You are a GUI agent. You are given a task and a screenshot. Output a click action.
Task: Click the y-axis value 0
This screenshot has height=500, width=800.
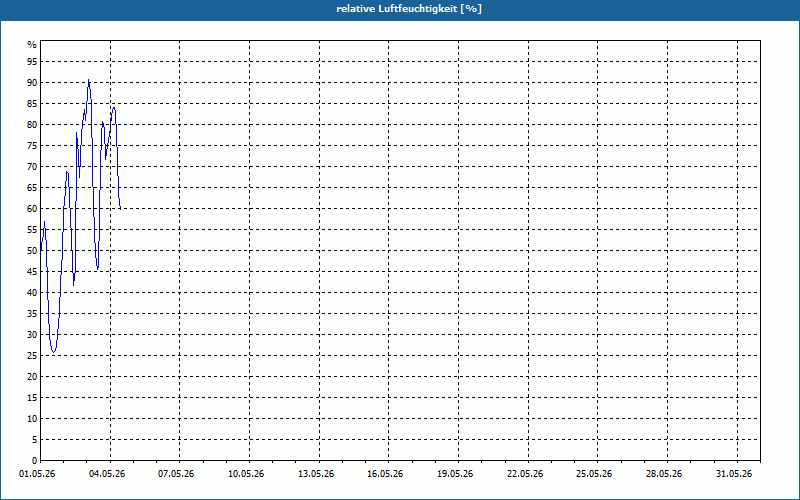pos(35,461)
